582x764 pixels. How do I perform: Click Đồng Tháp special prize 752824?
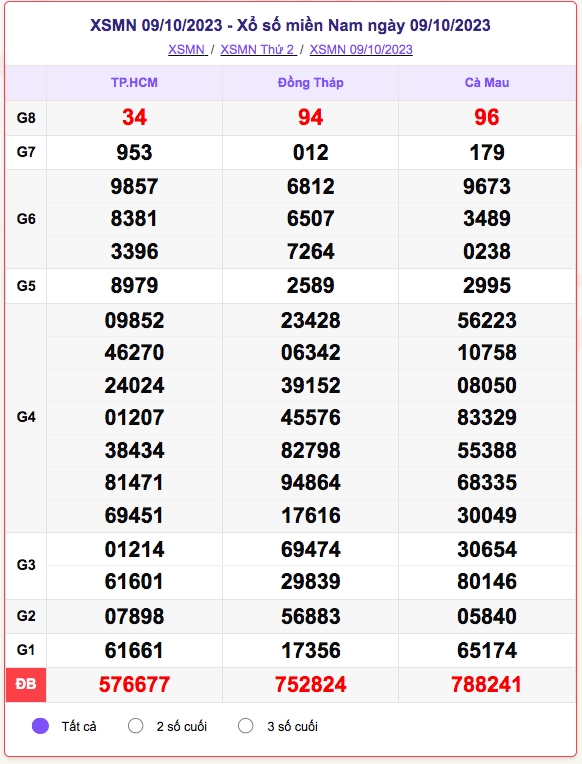coord(311,685)
